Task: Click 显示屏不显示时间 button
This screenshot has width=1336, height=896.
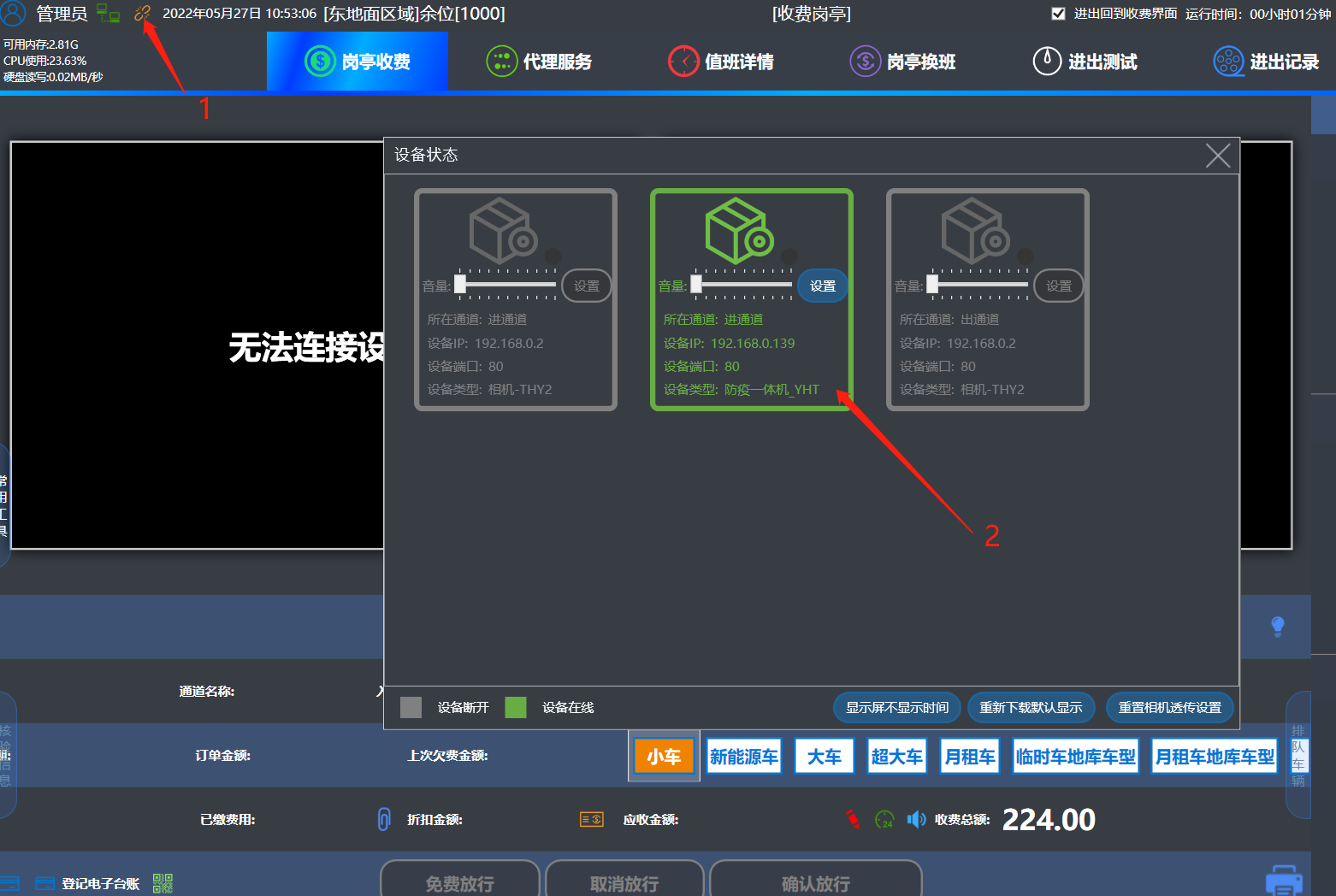Action: (x=897, y=707)
